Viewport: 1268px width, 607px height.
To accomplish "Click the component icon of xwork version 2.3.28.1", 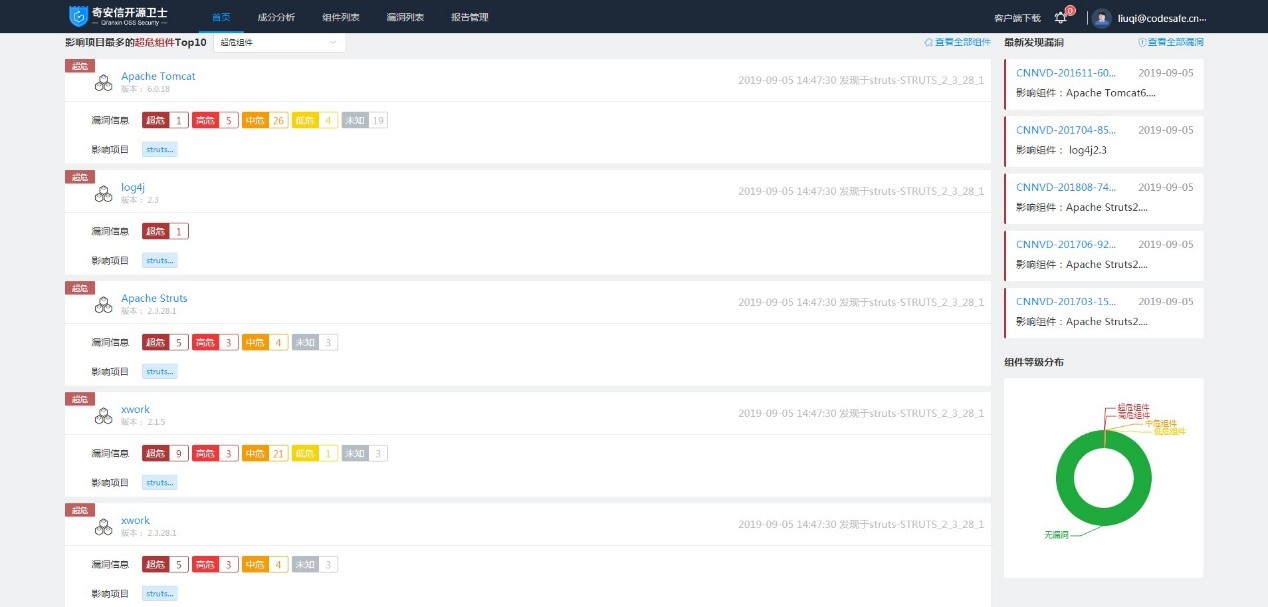I will click(103, 527).
